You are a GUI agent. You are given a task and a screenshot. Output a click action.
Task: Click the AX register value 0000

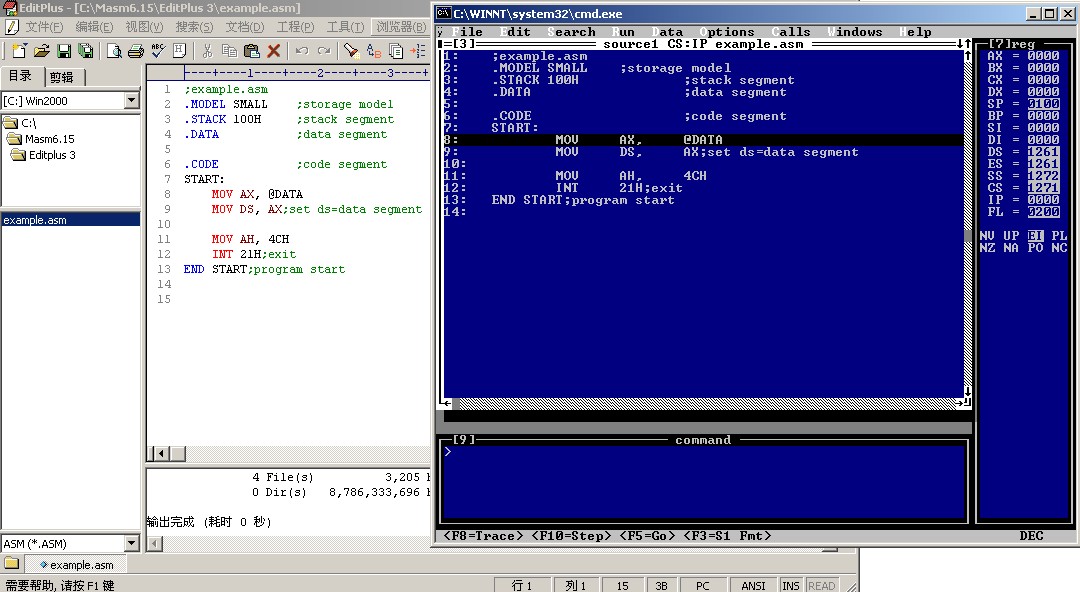[1043, 56]
